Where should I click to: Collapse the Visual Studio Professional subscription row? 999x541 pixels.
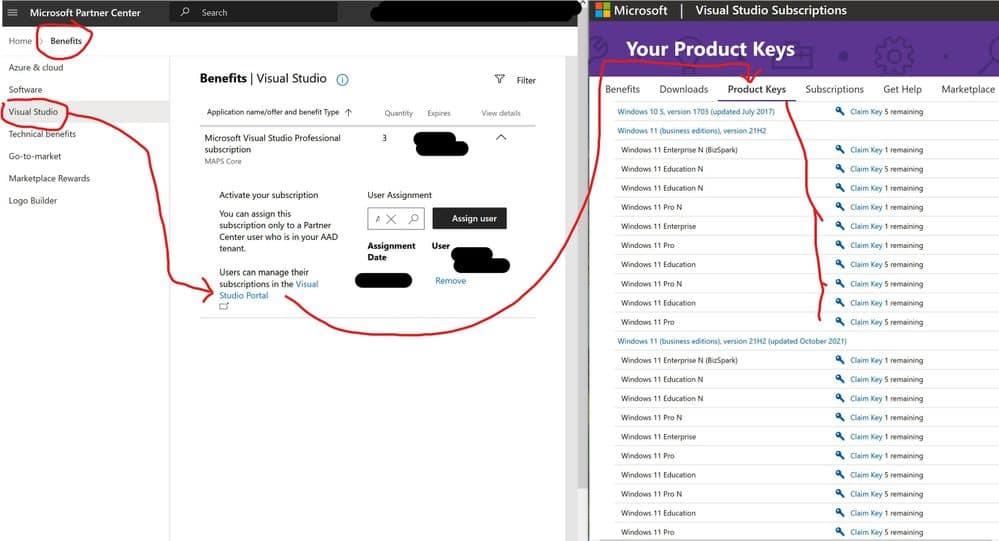[501, 138]
